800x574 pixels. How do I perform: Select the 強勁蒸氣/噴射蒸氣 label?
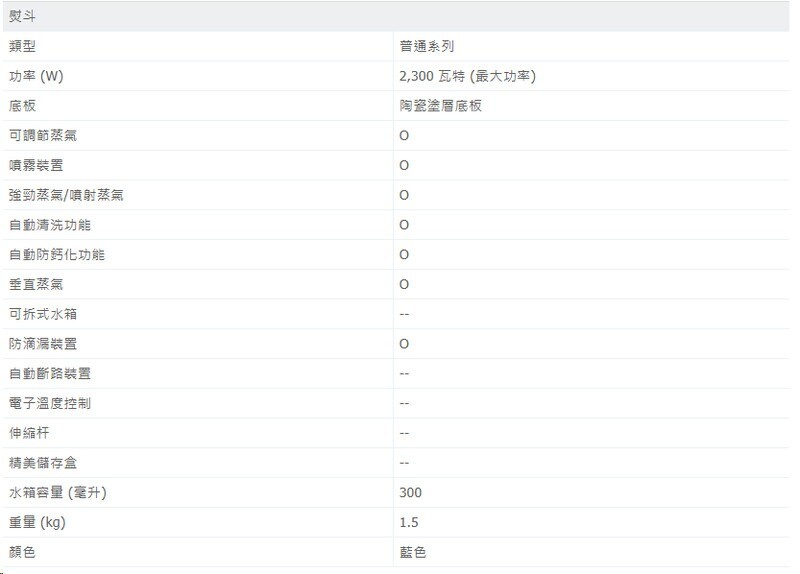(x=66, y=195)
